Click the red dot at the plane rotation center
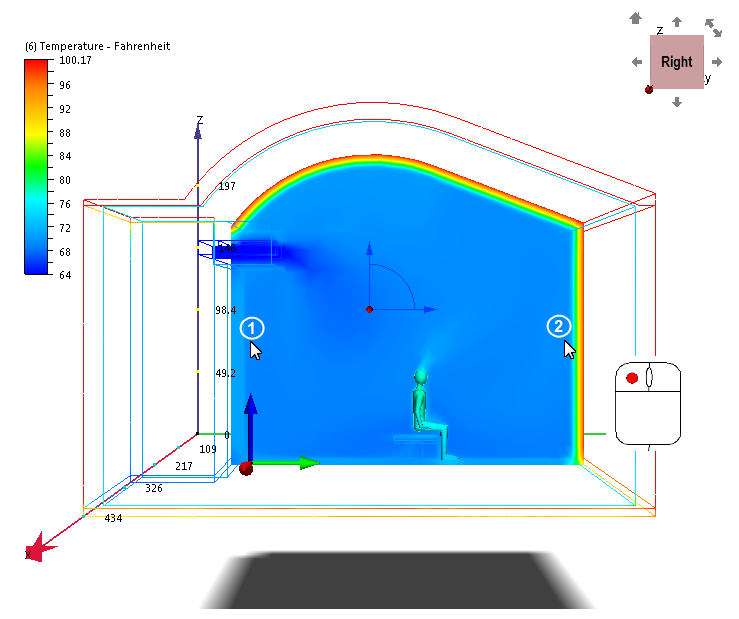The height and width of the screenshot is (619, 739). [370, 309]
